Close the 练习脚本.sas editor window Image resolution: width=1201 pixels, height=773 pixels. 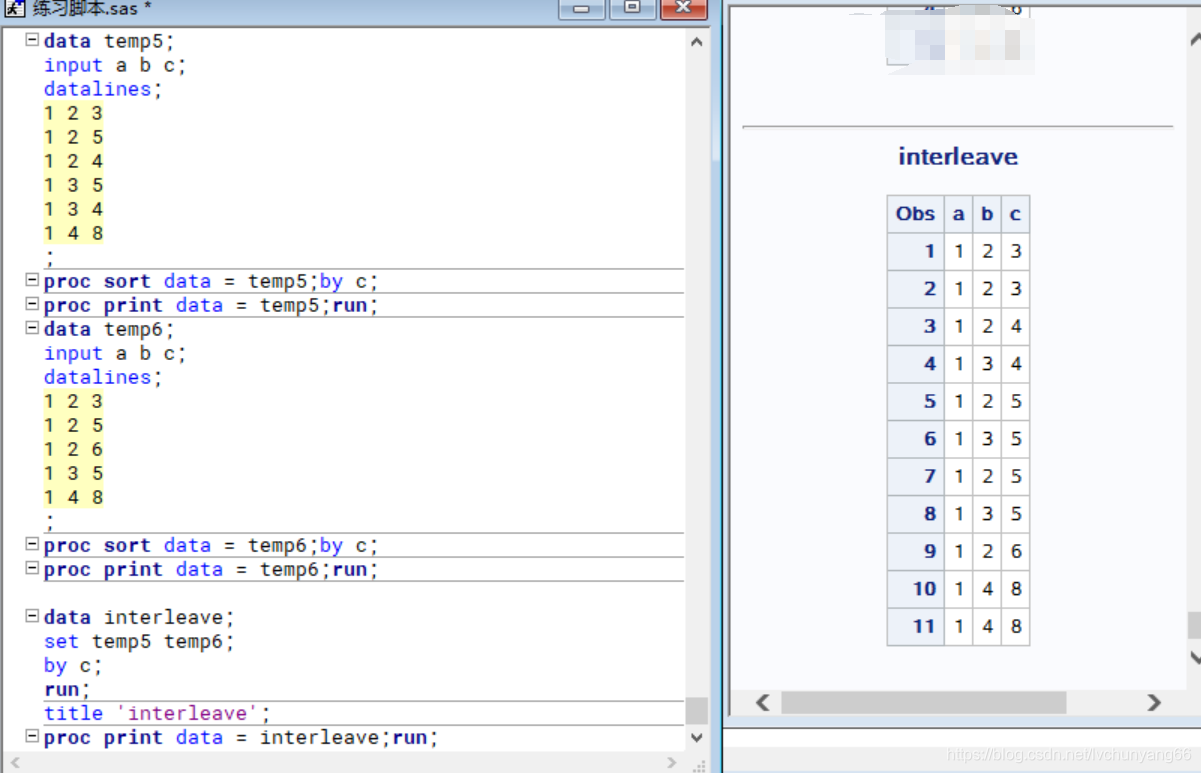683,9
